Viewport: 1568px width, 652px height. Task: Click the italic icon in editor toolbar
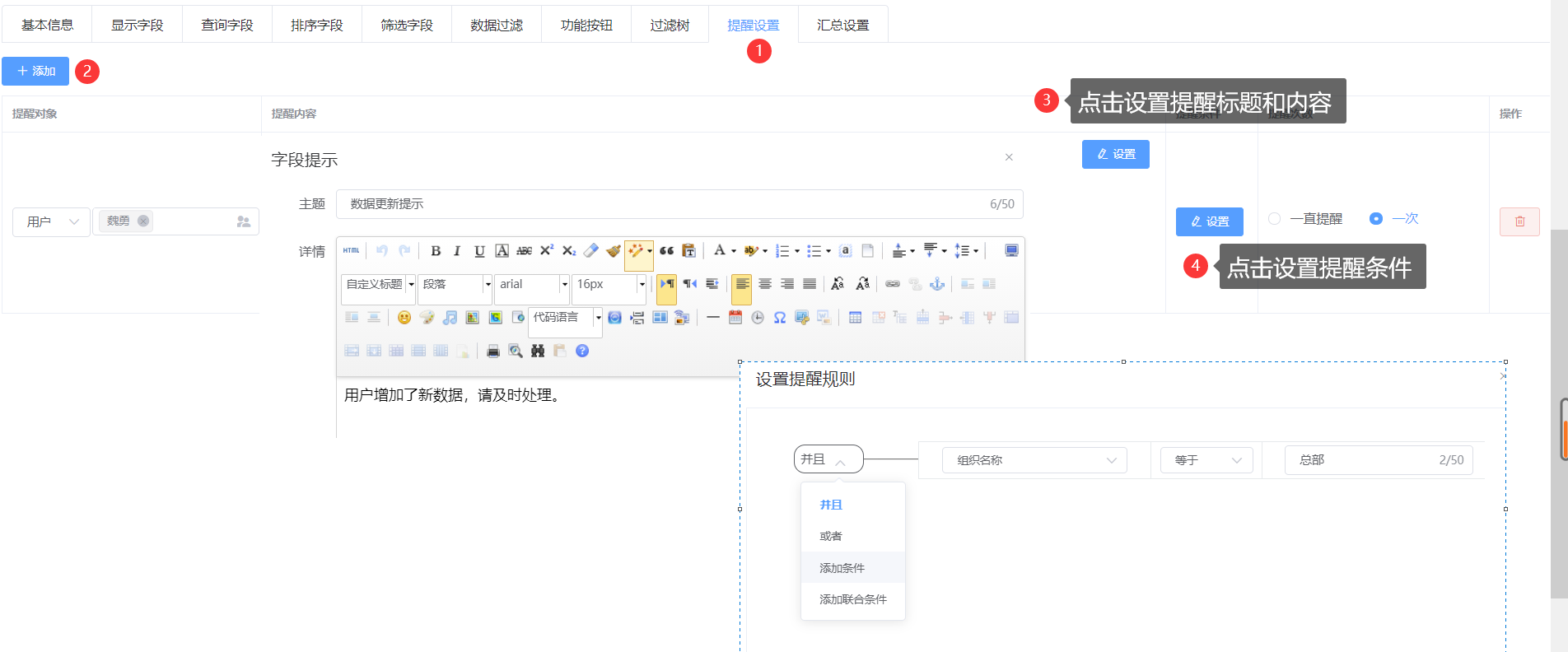point(457,251)
